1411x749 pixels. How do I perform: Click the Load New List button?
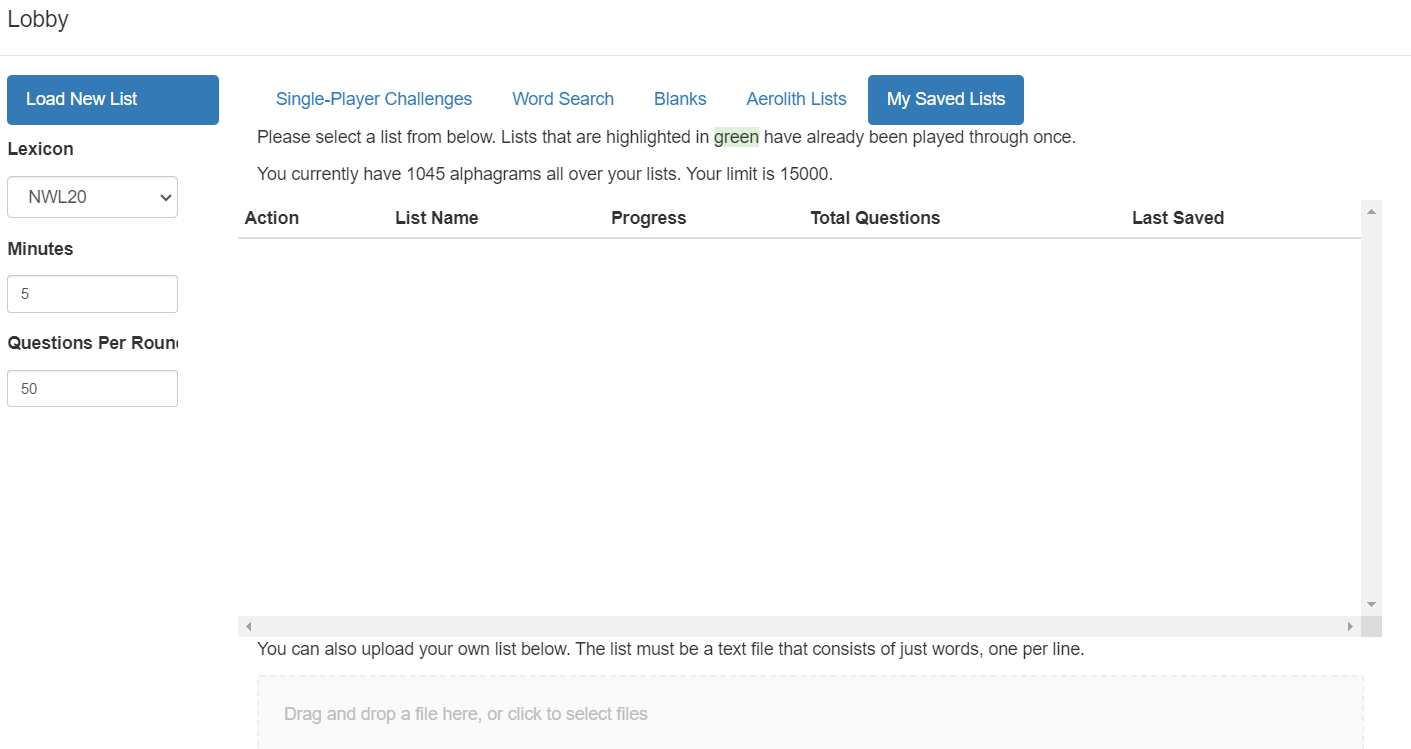click(112, 100)
